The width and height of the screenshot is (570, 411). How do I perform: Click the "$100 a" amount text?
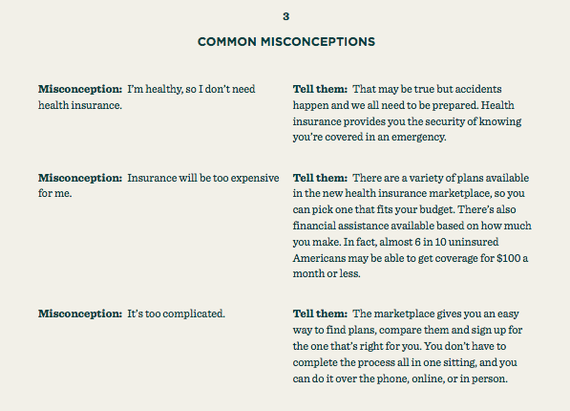(512, 258)
